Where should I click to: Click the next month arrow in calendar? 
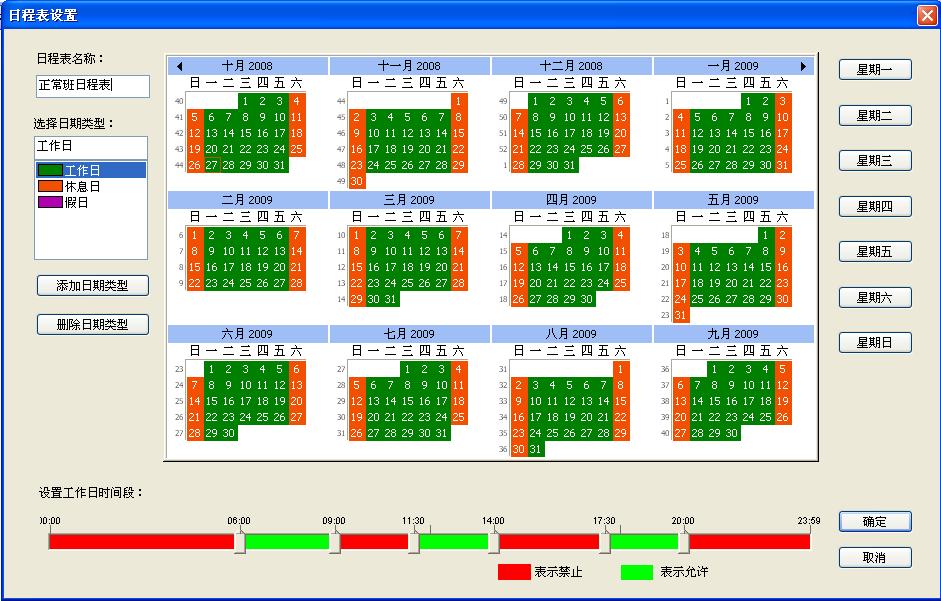pos(803,66)
